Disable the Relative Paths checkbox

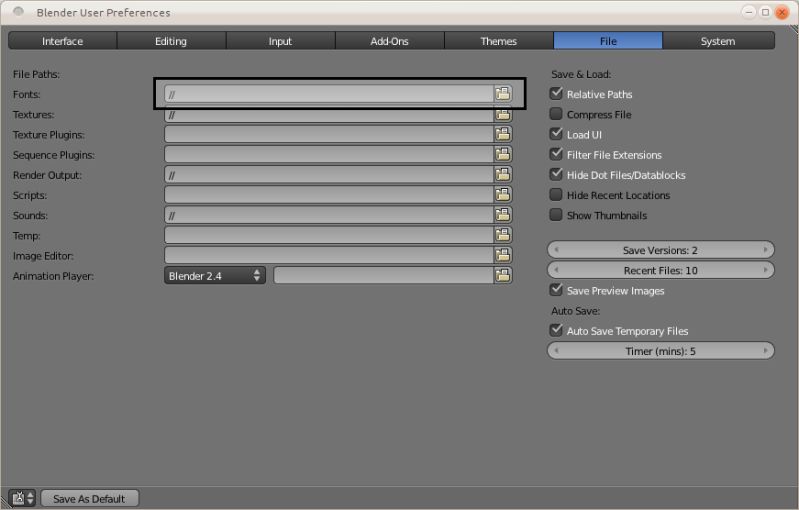point(556,94)
